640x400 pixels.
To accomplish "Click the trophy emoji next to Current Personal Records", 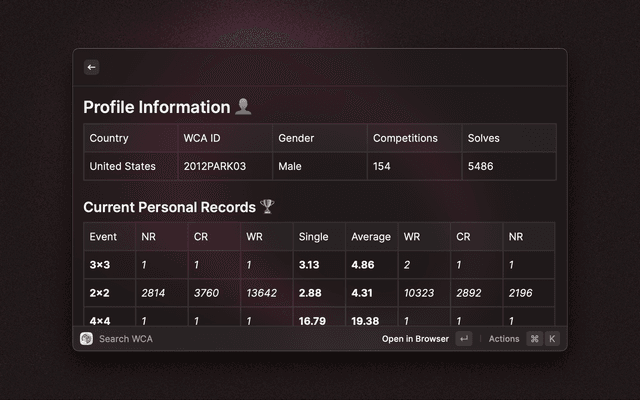I will [267, 207].
